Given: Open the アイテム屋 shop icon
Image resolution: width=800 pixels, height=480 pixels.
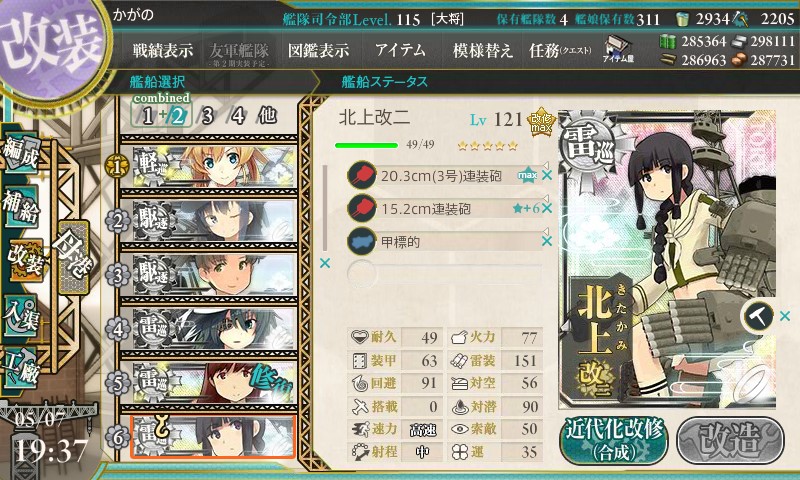Looking at the screenshot, I should click(617, 49).
